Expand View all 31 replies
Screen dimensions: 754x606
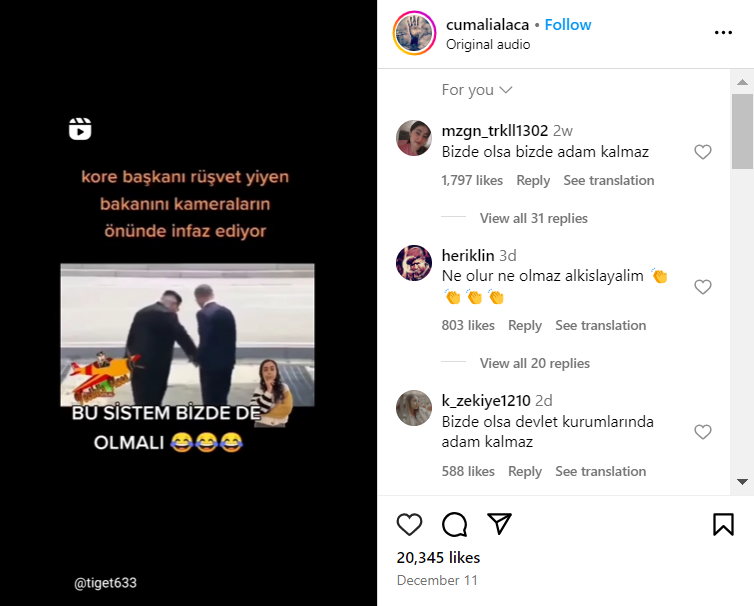pyautogui.click(x=533, y=218)
